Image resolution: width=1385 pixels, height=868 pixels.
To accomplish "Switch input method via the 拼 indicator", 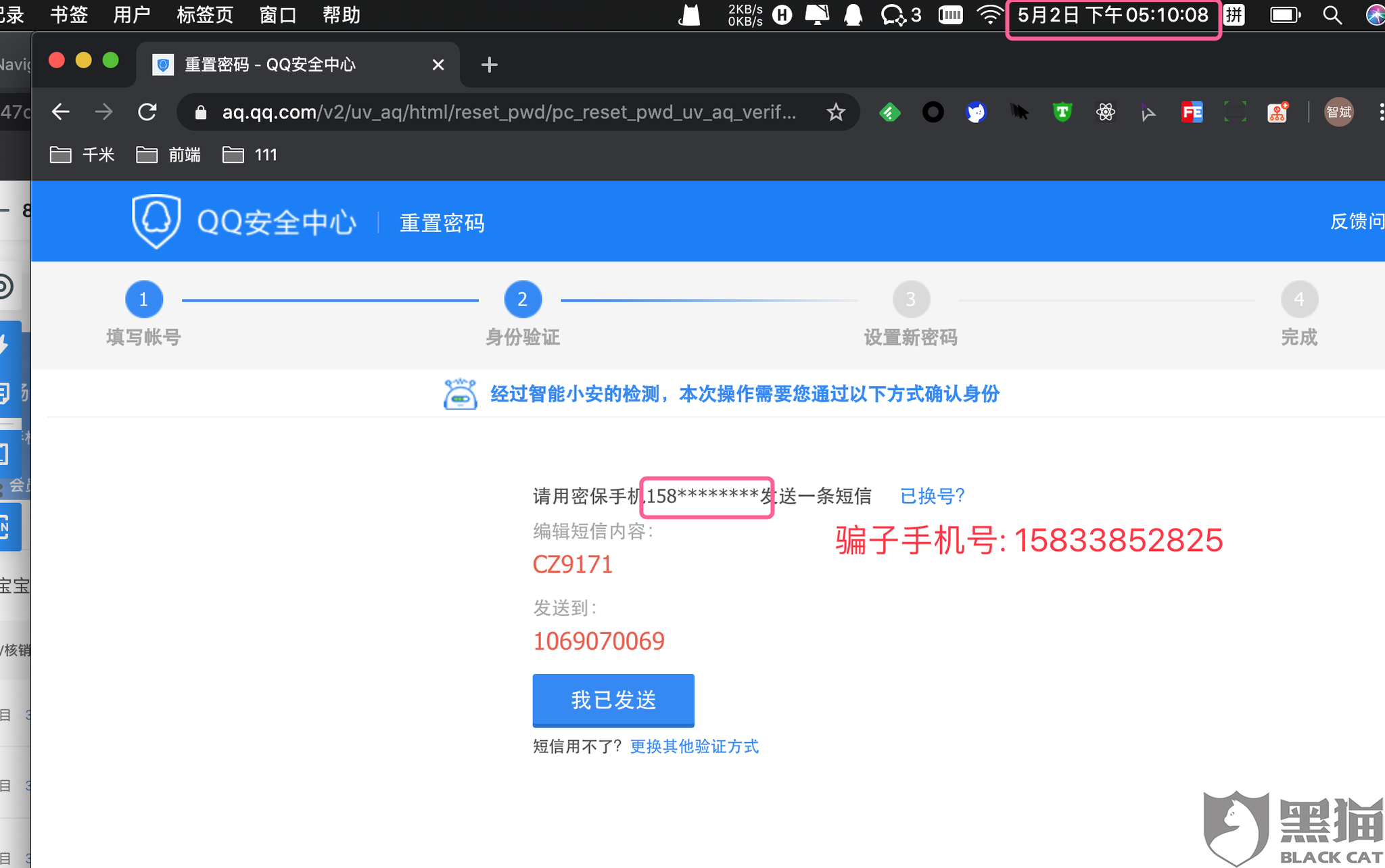I will click(1234, 15).
